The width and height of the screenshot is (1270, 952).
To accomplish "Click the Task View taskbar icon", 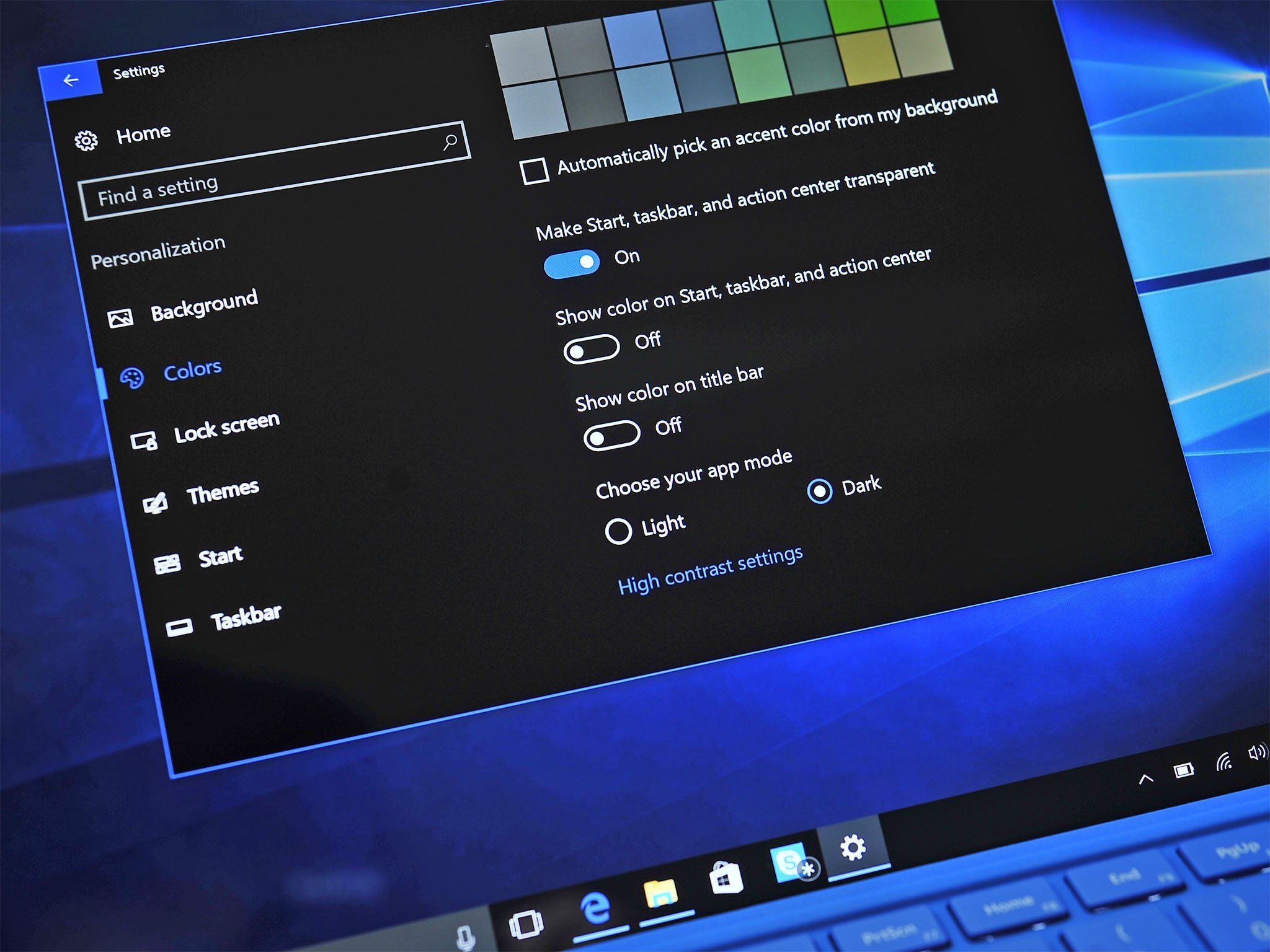I will 526,925.
